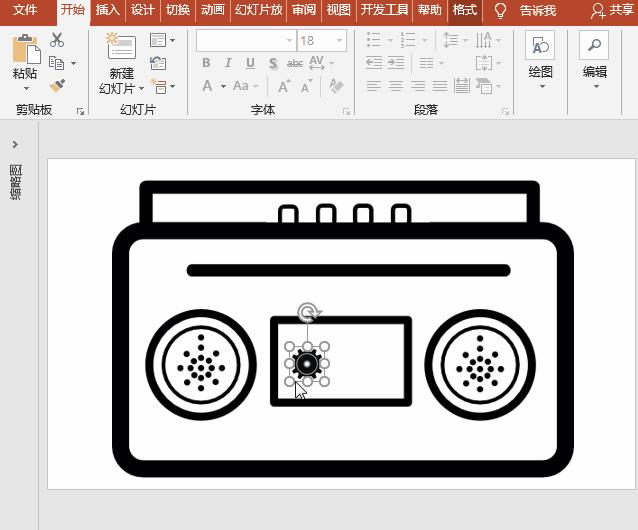Open the Drawing (绘图) tools button
The width and height of the screenshot is (638, 530).
coord(540,59)
